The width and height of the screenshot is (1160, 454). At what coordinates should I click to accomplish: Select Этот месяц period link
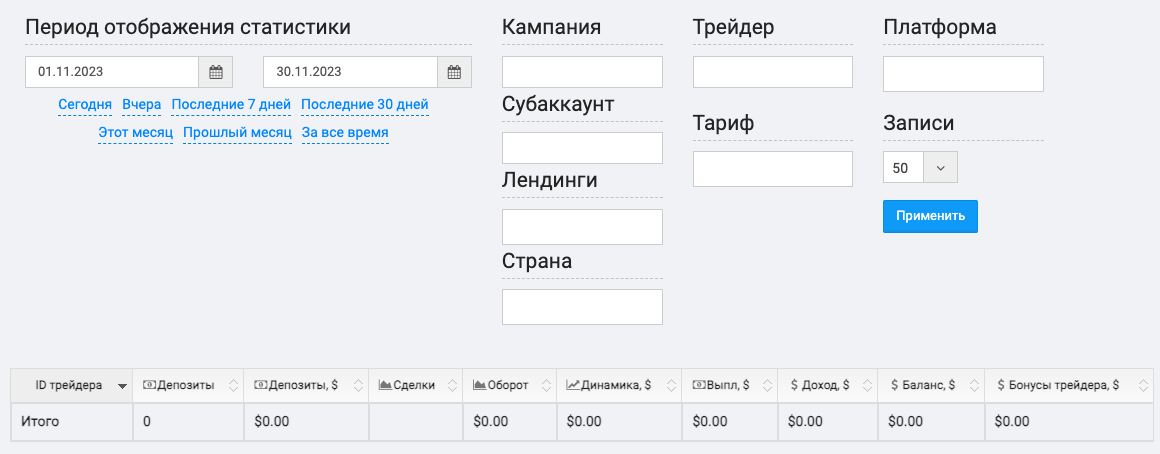pyautogui.click(x=135, y=133)
